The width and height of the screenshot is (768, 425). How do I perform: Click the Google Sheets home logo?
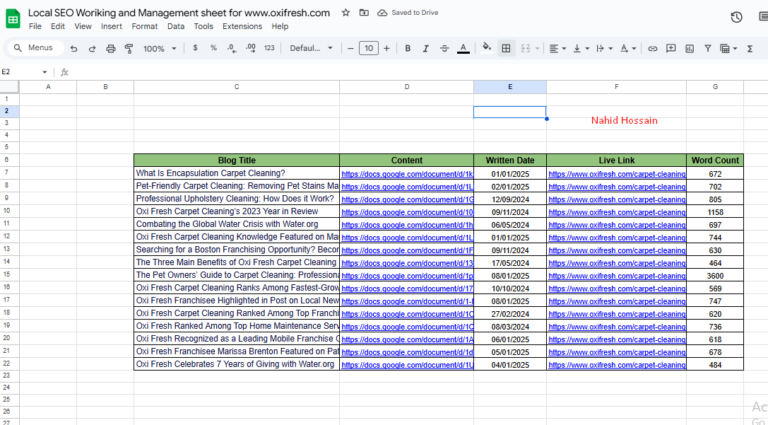pos(13,19)
